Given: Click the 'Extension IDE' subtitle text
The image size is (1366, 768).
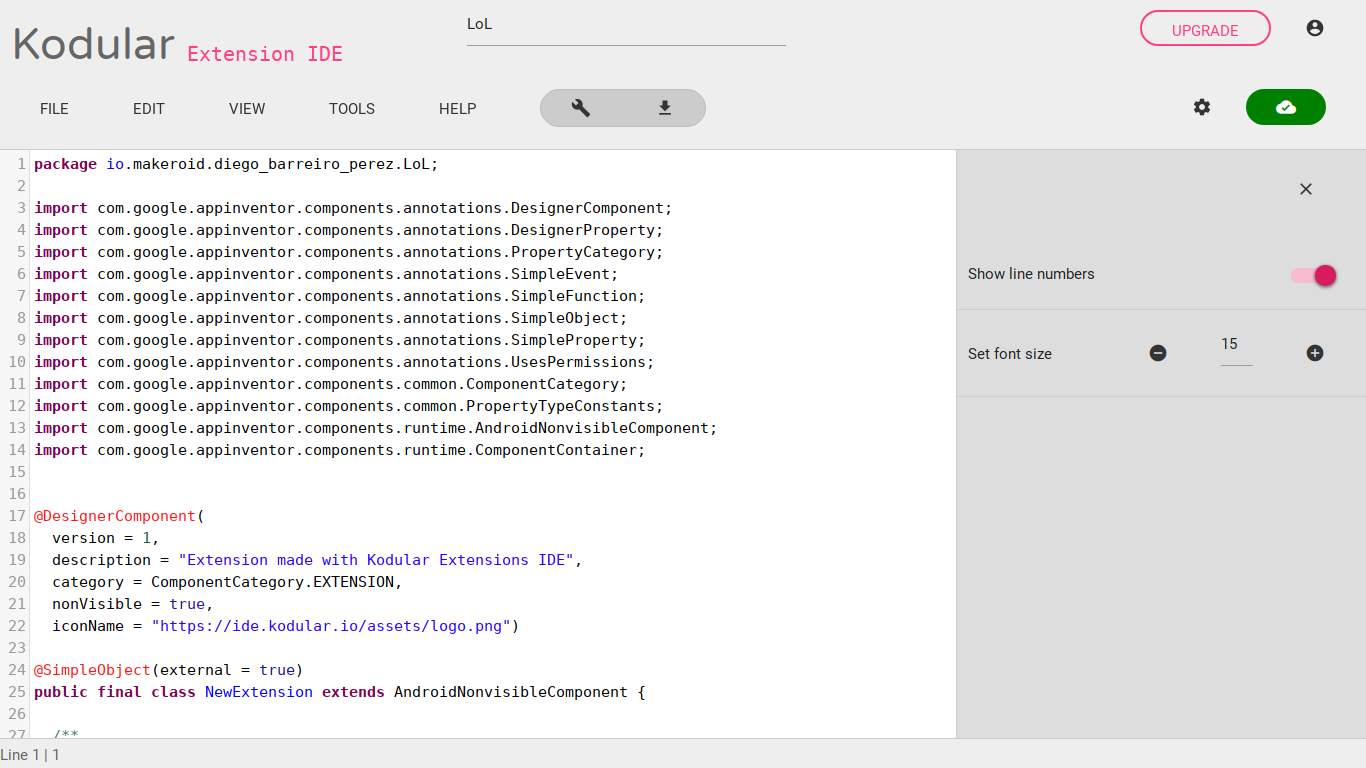Looking at the screenshot, I should (x=265, y=54).
